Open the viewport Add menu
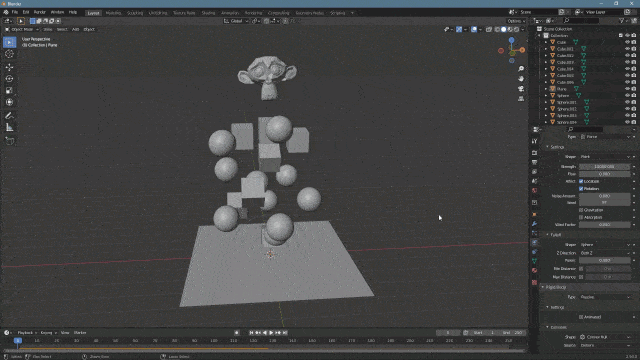Screen dimensions: 640x360 (x=76, y=29)
